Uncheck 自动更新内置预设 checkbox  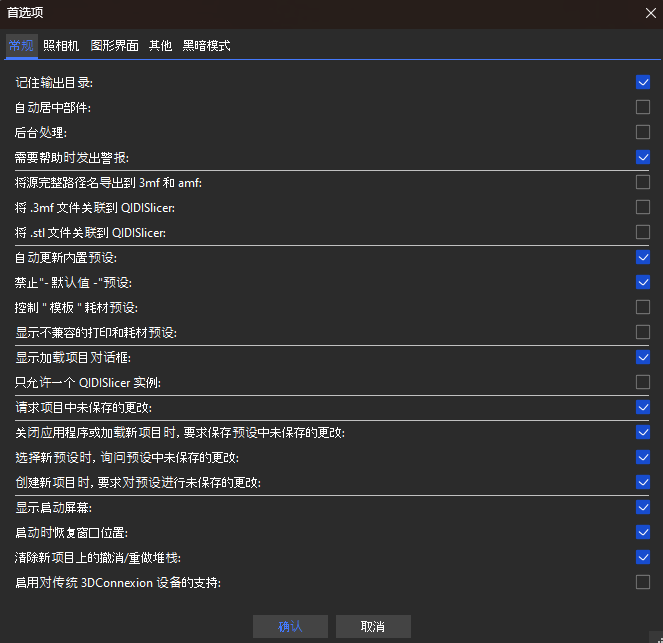point(643,257)
